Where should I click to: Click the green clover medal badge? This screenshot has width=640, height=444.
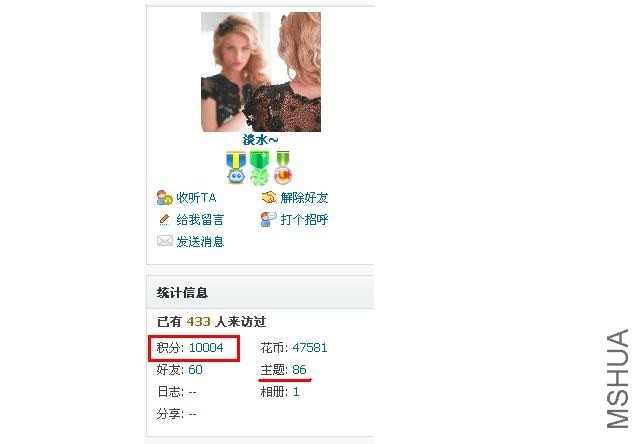(x=260, y=168)
